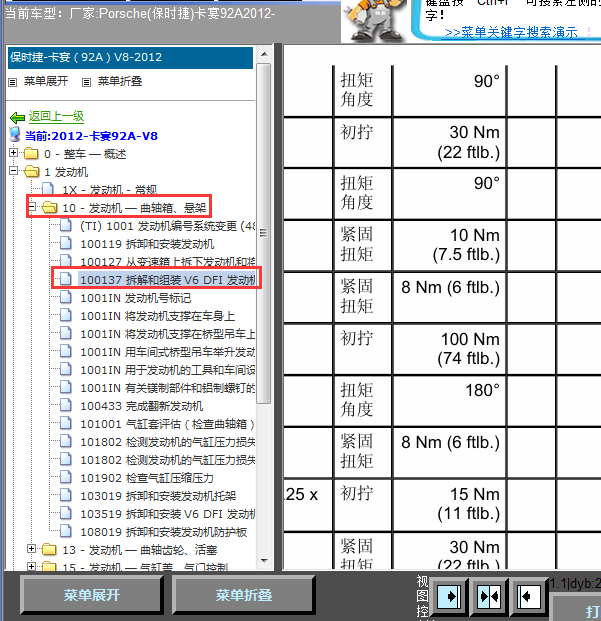This screenshot has width=601, height=621.
Task: Click the 180° torque angle cell
Action: (449, 401)
